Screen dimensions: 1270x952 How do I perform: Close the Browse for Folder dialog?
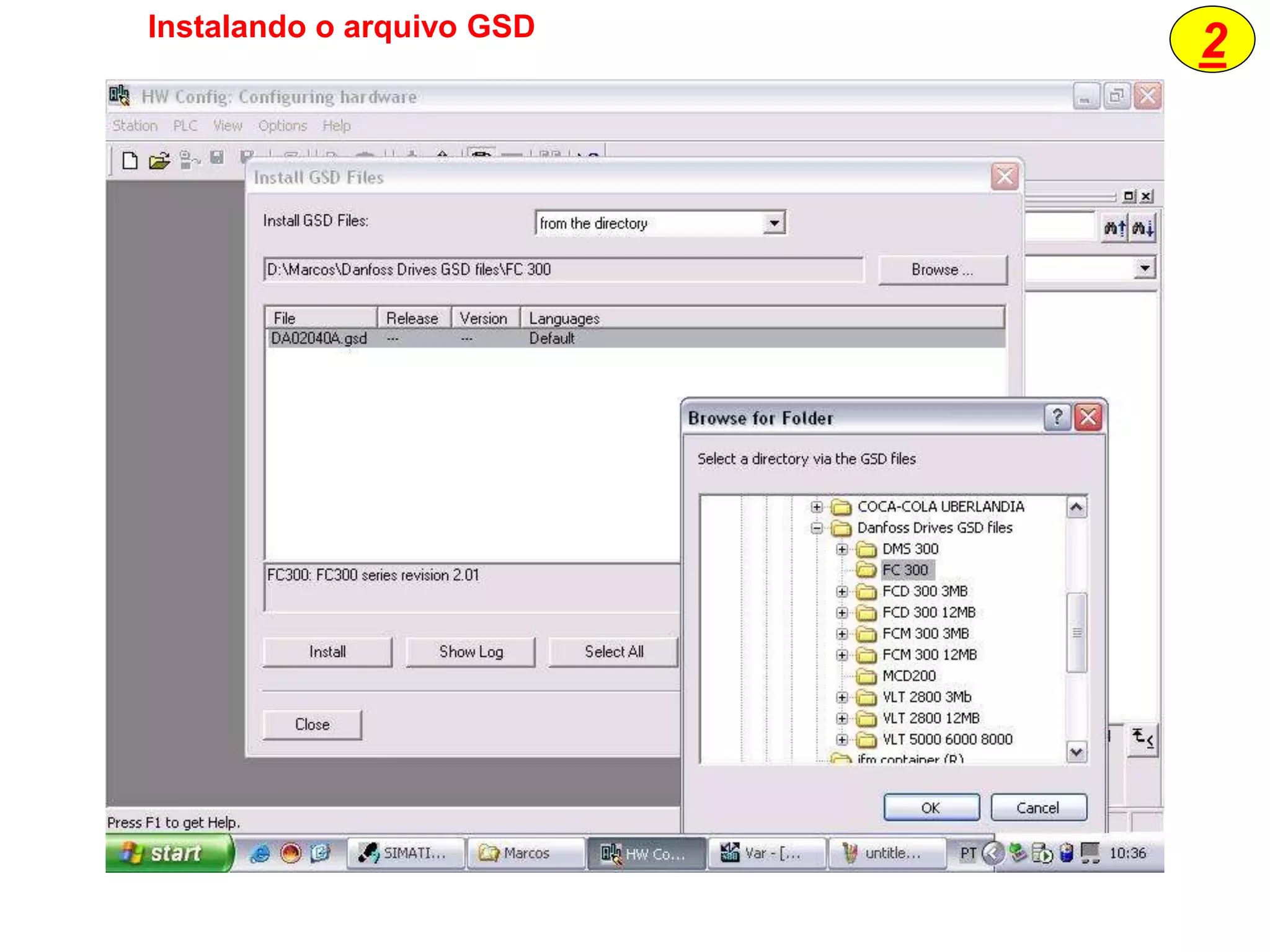[1088, 417]
